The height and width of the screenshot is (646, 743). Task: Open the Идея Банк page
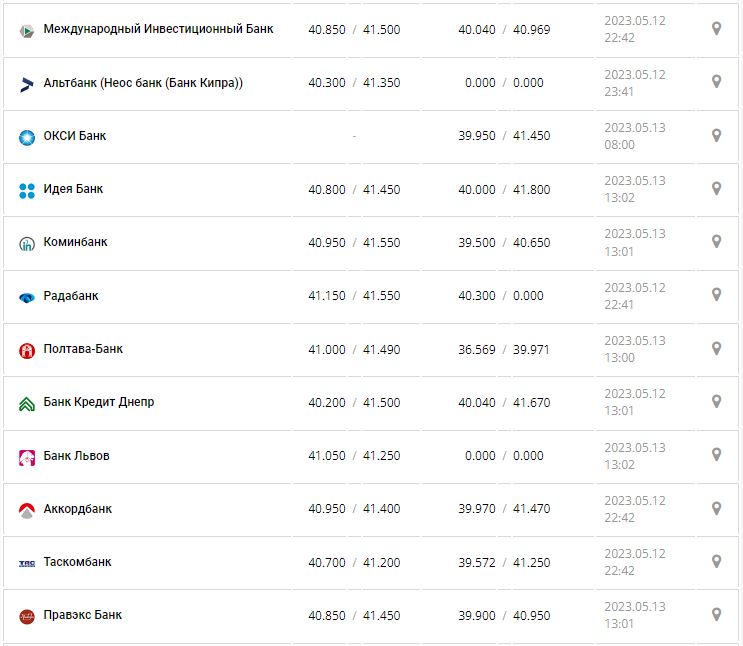pyautogui.click(x=73, y=189)
